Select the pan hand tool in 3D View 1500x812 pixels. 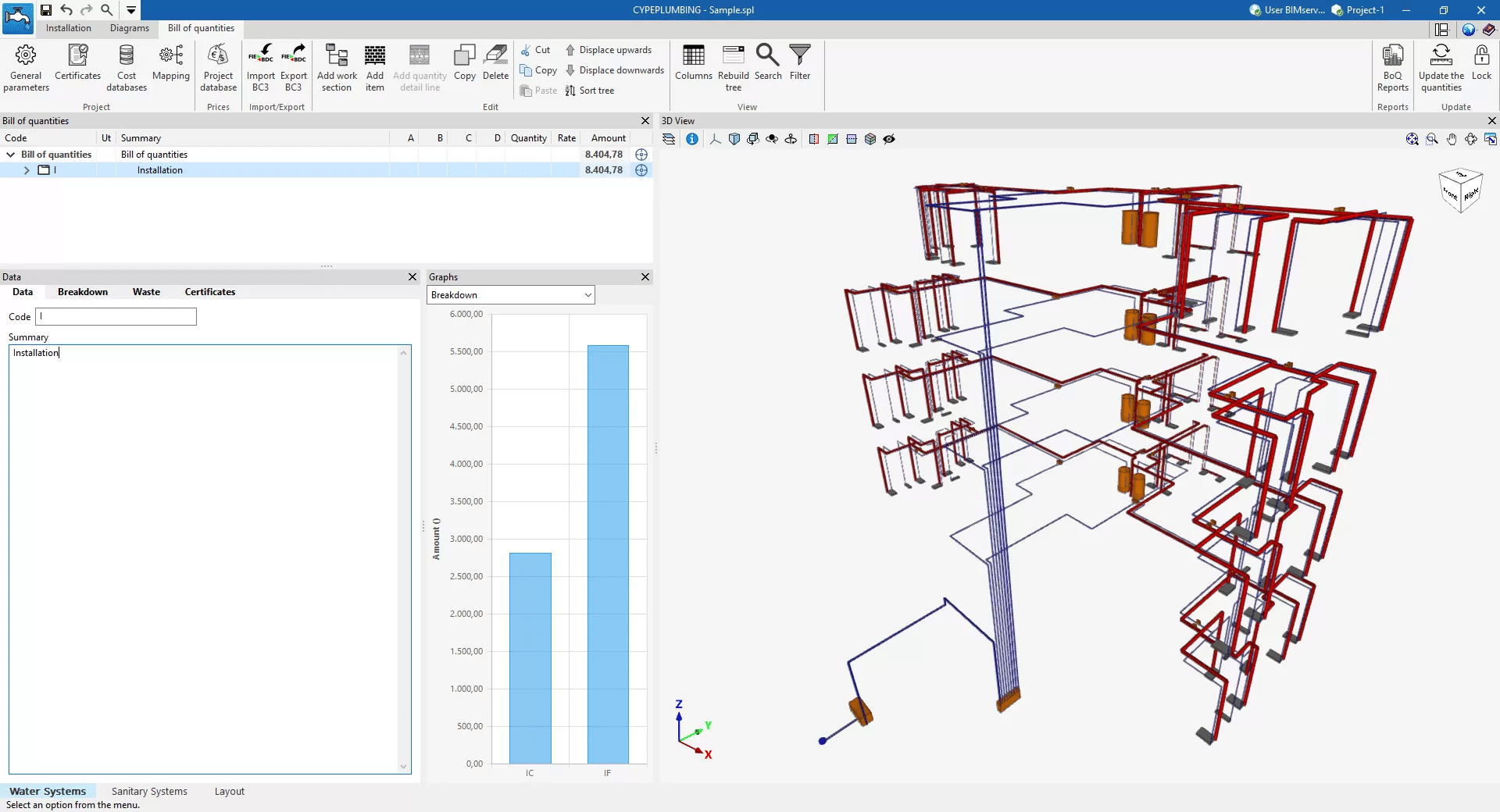(x=1452, y=139)
